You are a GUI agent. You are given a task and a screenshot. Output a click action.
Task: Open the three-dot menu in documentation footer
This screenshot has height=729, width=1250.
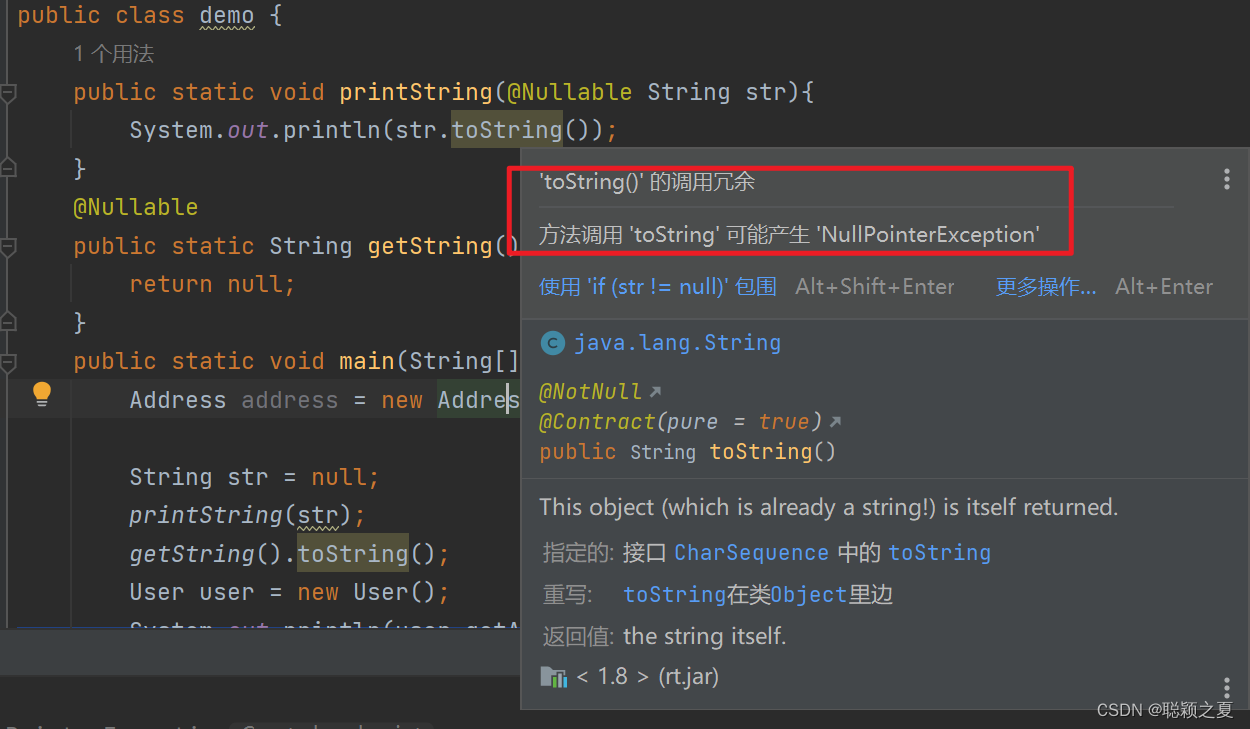tap(1226, 688)
